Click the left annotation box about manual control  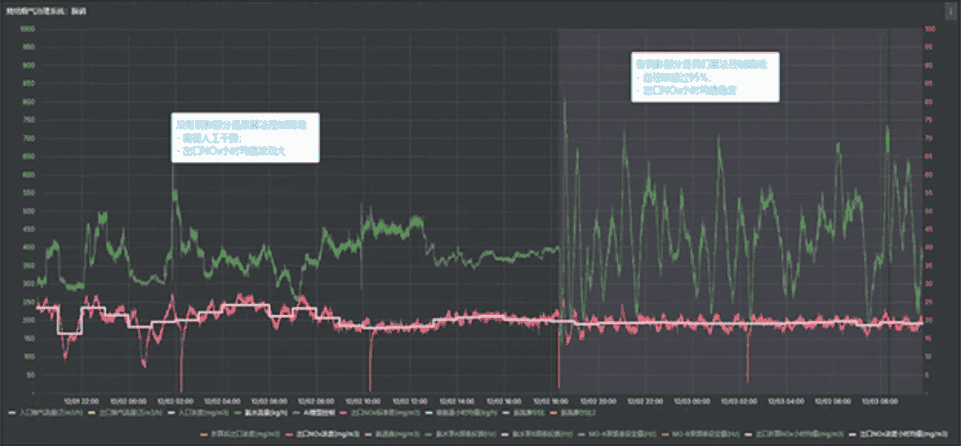click(246, 138)
